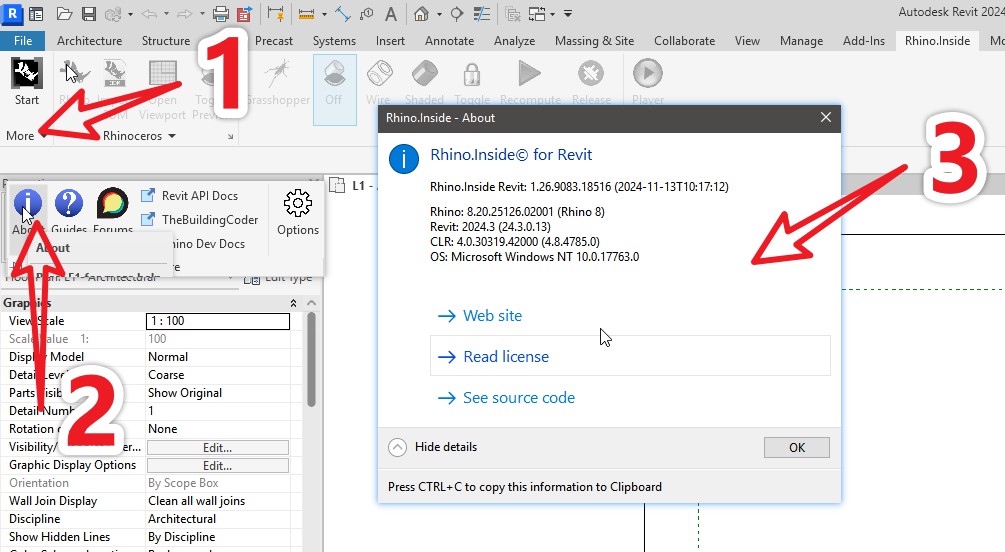
Task: Open the Undo history dropdown arrow
Action: pos(166,13)
